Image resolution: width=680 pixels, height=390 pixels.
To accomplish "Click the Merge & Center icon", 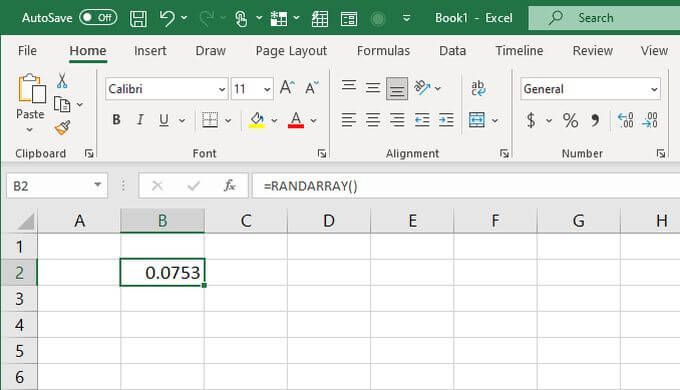I will point(477,120).
